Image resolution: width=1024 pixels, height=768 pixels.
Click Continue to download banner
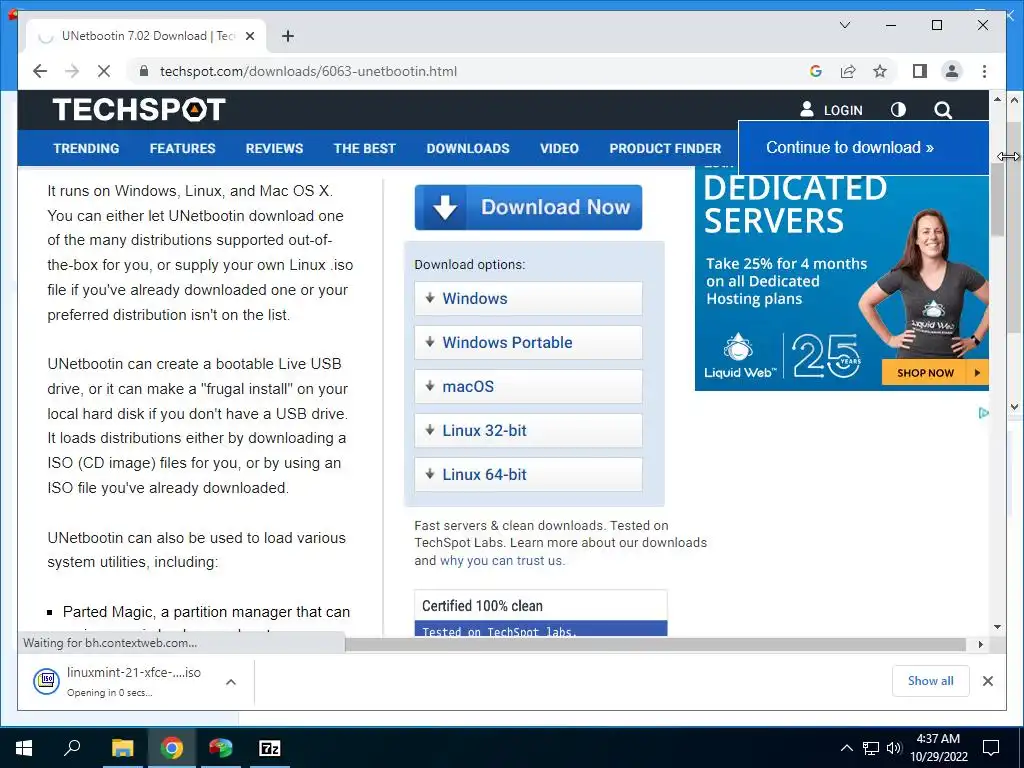tap(863, 148)
